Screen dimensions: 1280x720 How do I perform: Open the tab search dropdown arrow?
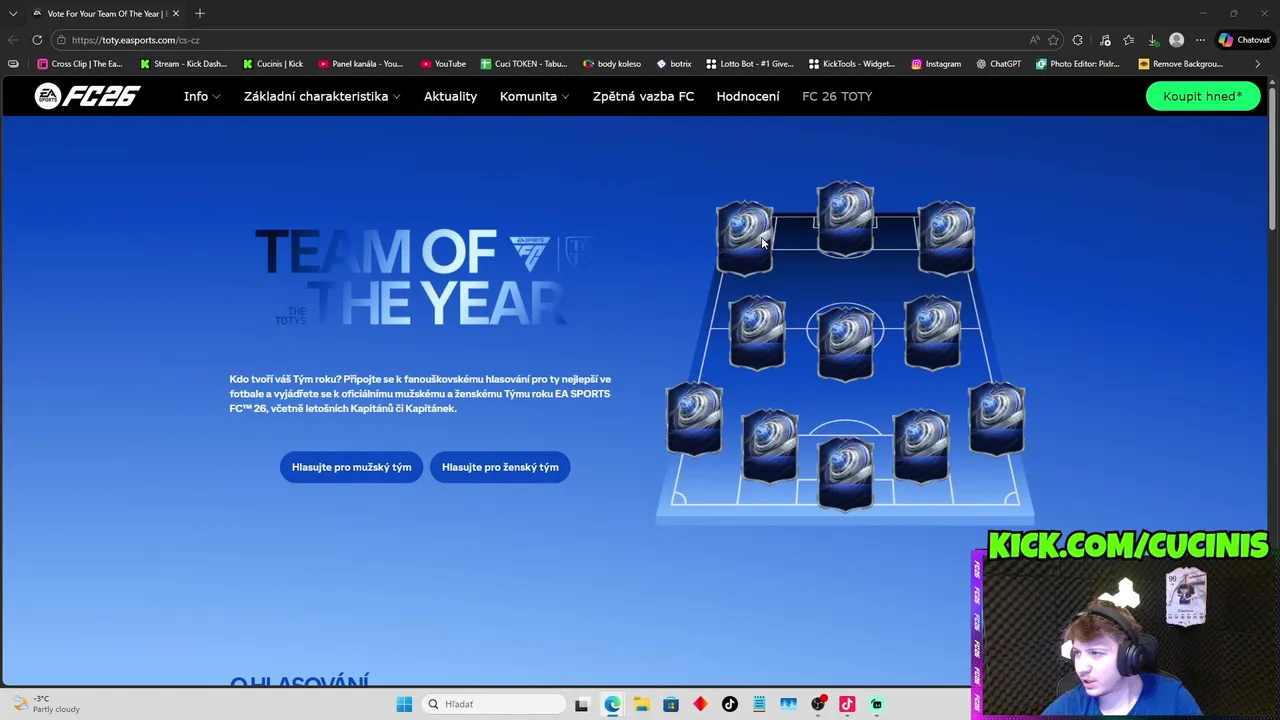pos(13,14)
